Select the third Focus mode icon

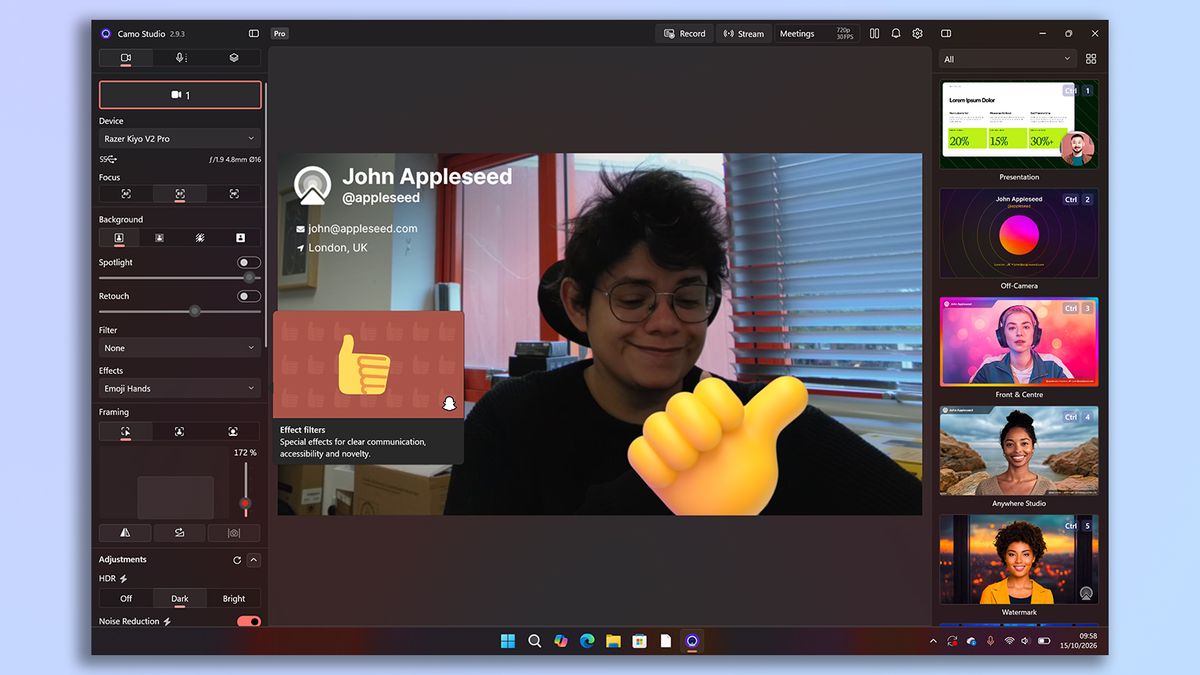coord(234,194)
